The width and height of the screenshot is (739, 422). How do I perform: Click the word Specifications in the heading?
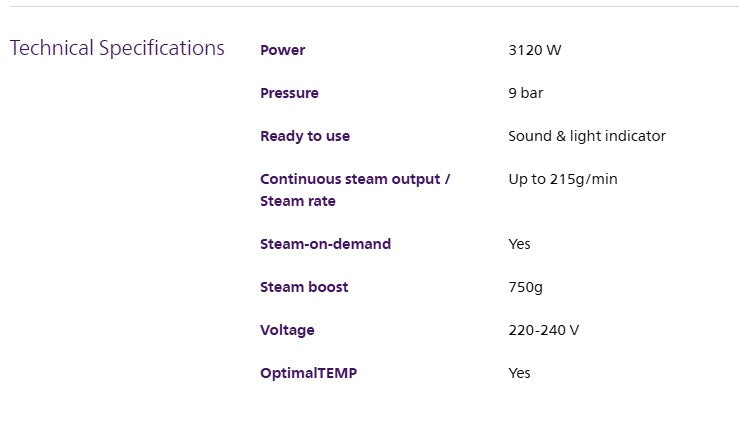pos(162,49)
